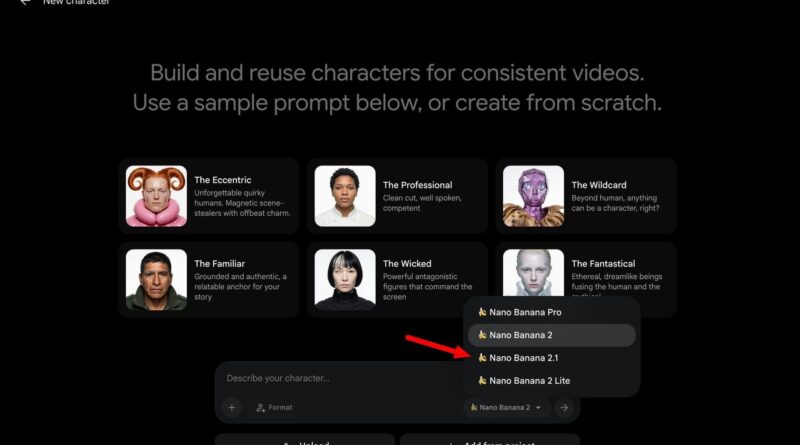Image resolution: width=800 pixels, height=445 pixels.
Task: Select The Wicked character card
Action: coord(397,280)
